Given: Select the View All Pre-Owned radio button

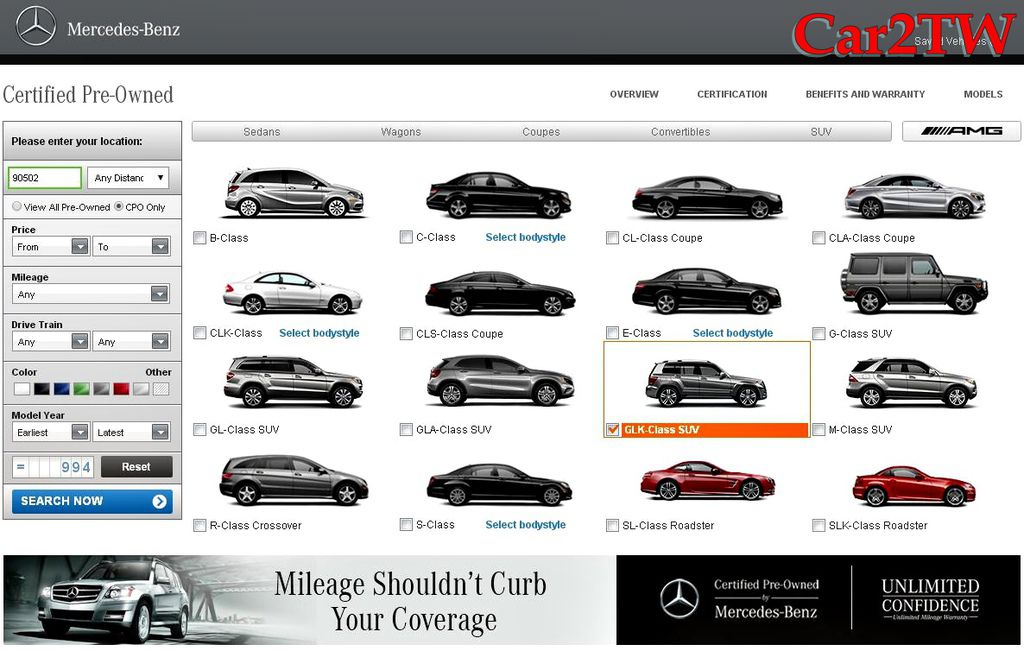Looking at the screenshot, I should (17, 206).
